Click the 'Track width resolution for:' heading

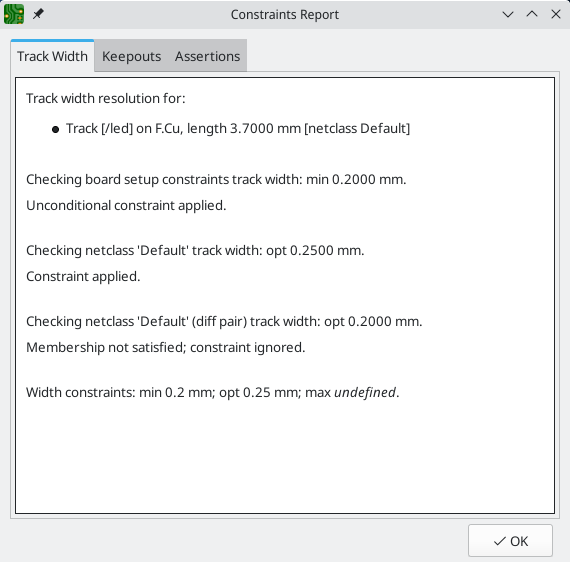coord(106,99)
